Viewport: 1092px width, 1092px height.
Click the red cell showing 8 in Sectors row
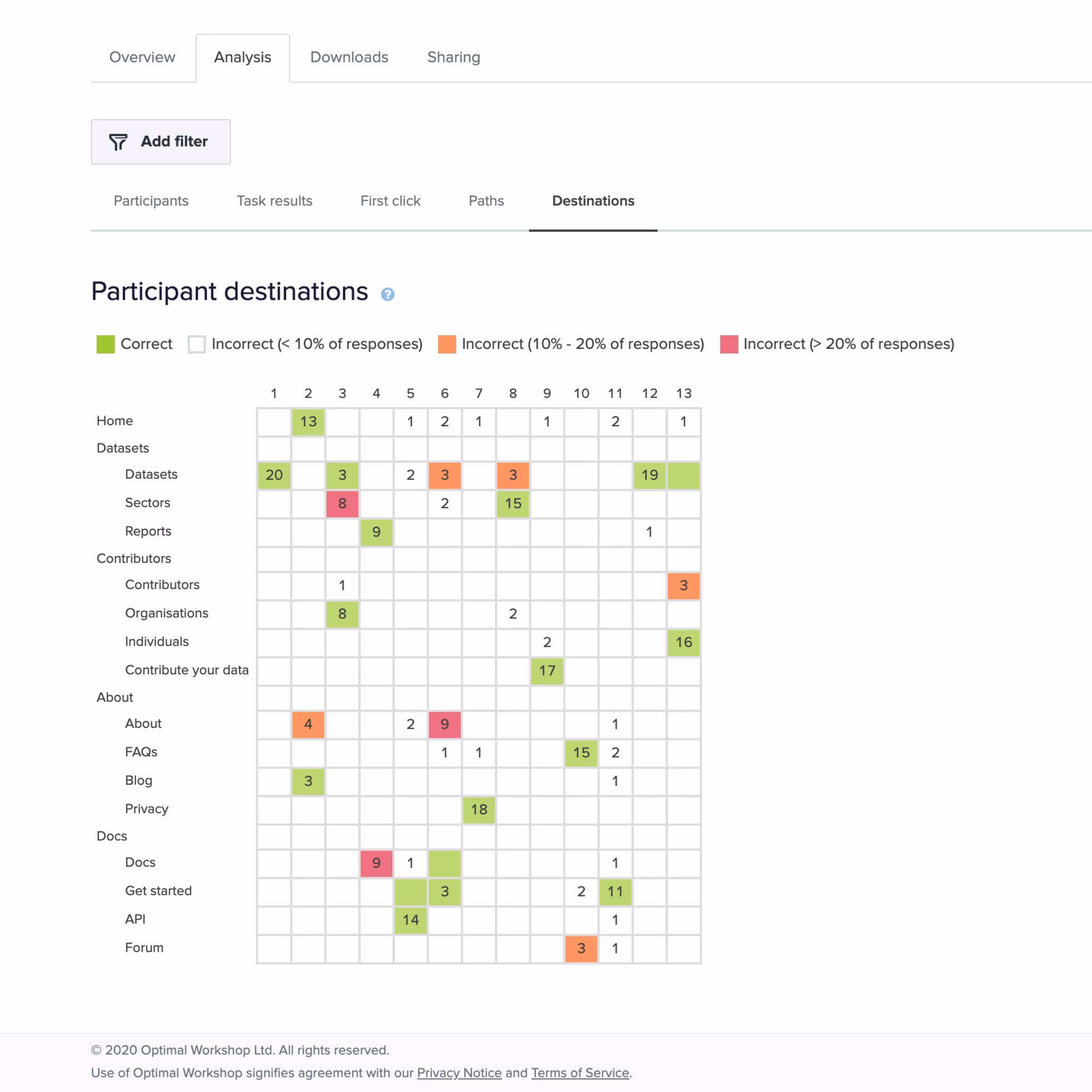[342, 504]
